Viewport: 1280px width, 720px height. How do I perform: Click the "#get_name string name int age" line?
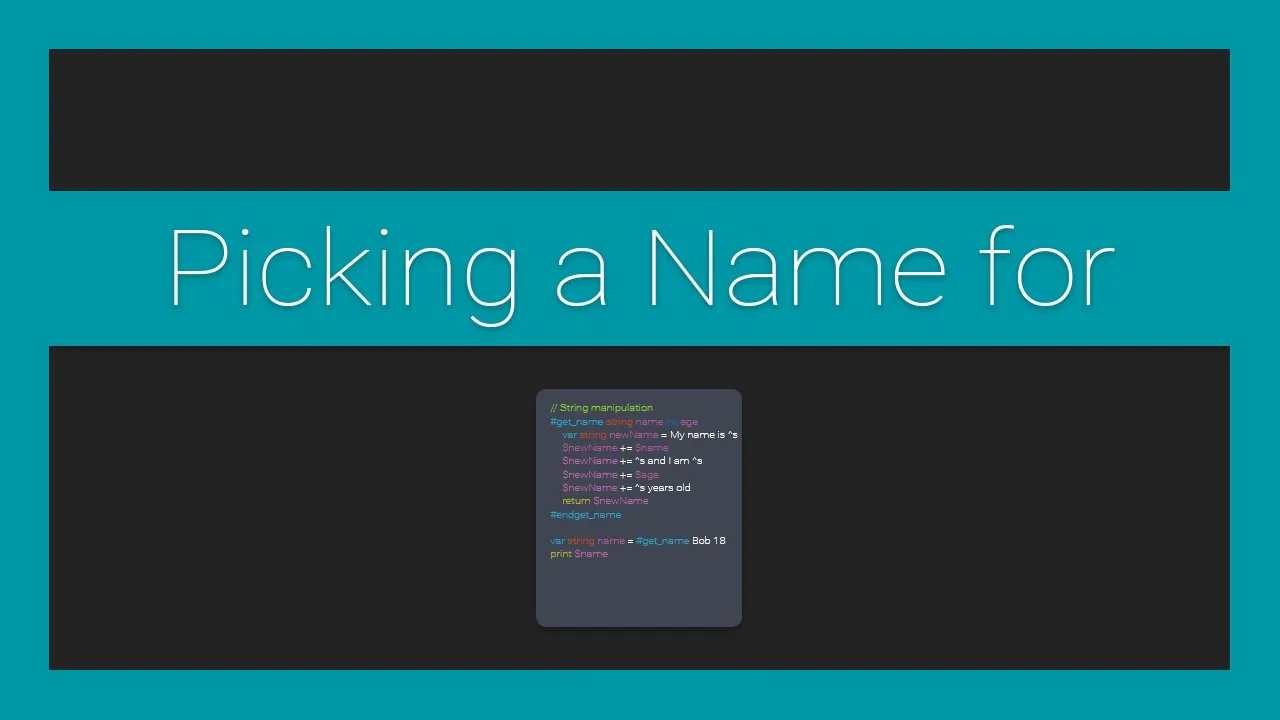(624, 422)
